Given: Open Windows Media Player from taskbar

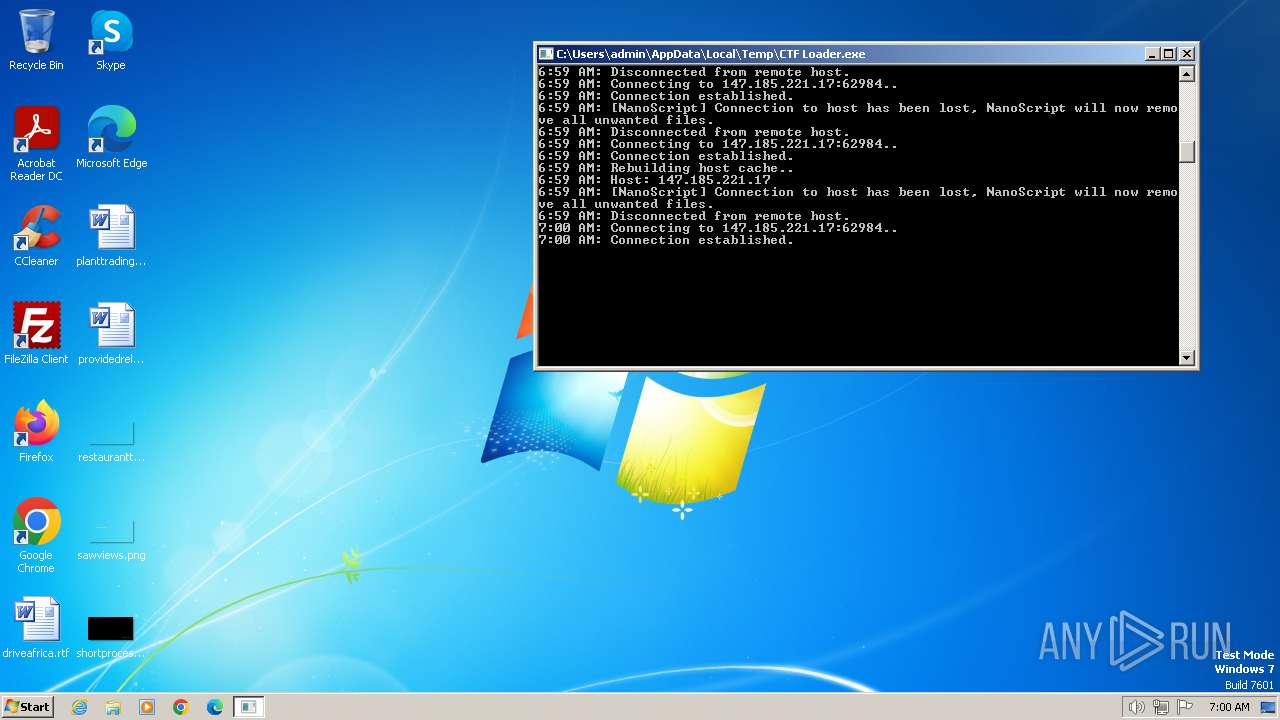Looking at the screenshot, I should (x=147, y=707).
